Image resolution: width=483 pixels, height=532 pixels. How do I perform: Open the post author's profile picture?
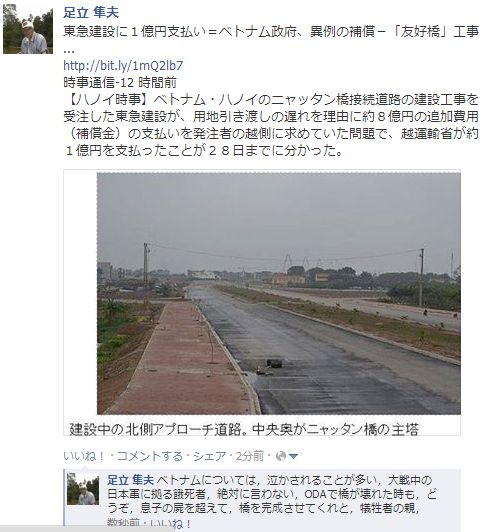(28, 29)
